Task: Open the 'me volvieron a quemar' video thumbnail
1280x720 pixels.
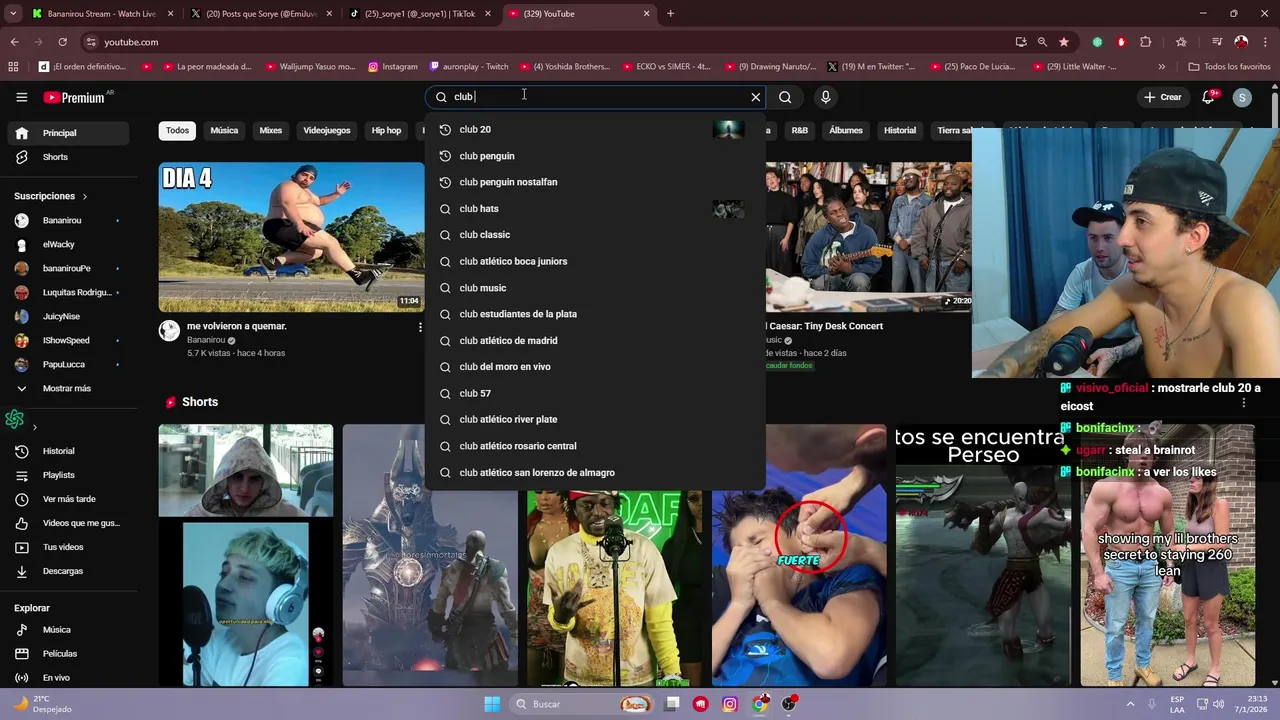Action: 291,237
